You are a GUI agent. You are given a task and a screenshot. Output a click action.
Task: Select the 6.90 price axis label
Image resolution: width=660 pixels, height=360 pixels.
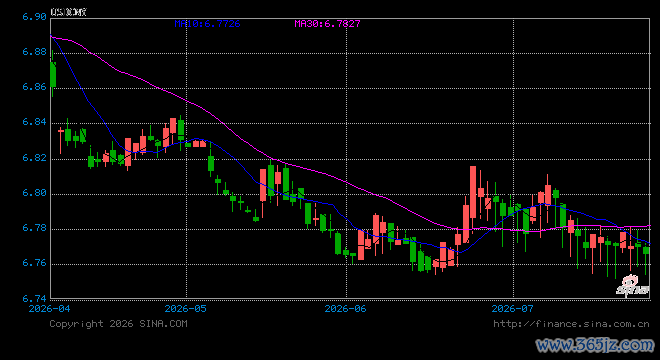point(34,17)
